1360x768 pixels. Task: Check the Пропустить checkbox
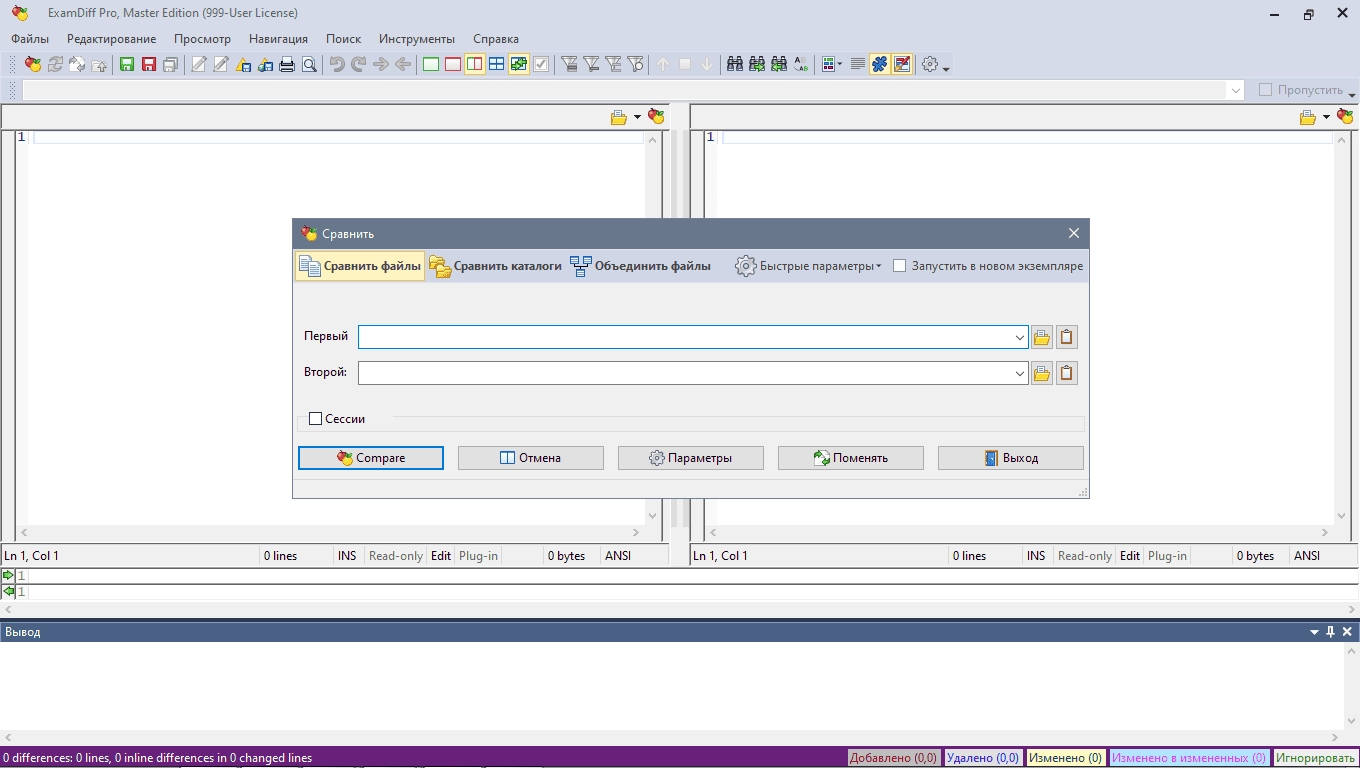click(1265, 89)
